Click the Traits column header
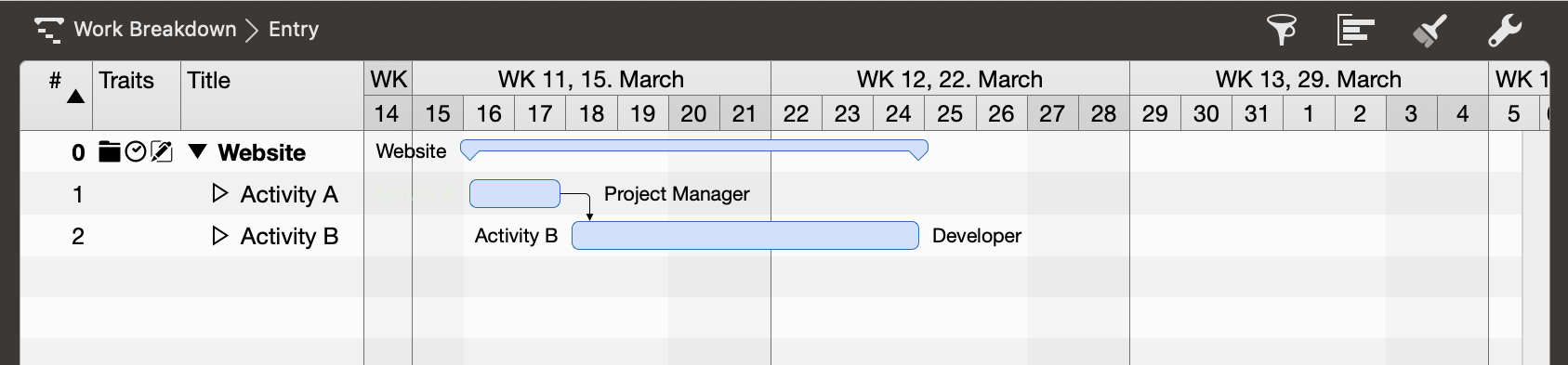Viewport: 1568px width, 365px height. click(137, 95)
